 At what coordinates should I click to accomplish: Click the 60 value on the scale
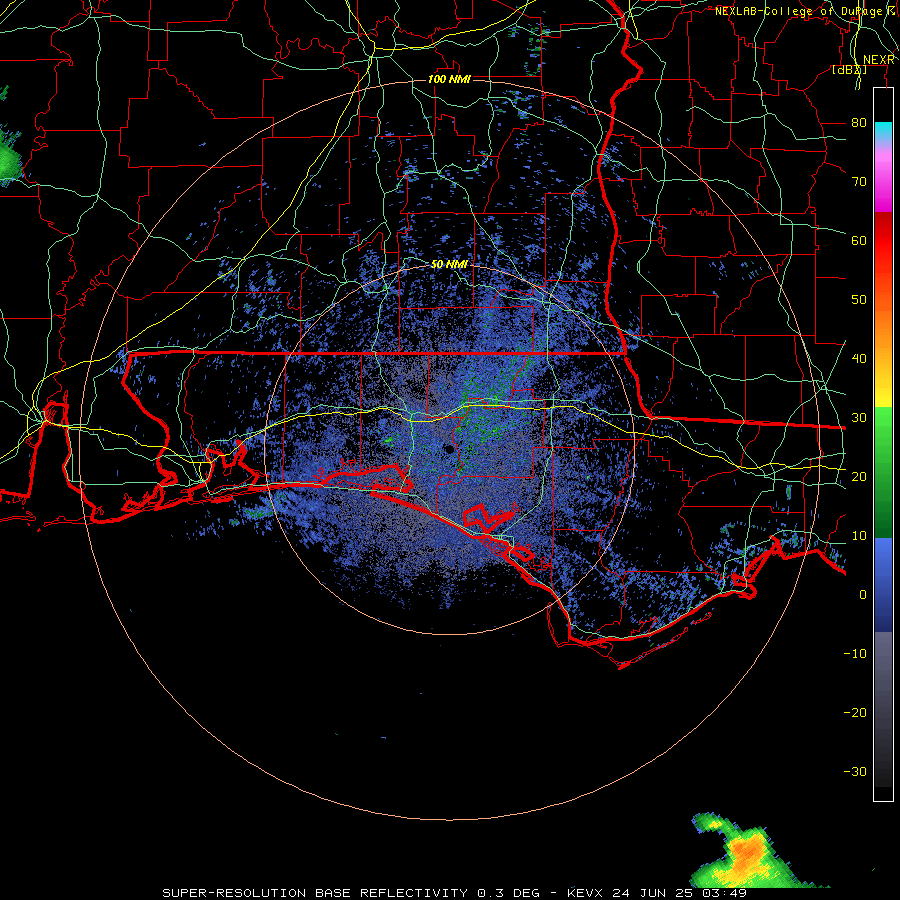click(859, 240)
